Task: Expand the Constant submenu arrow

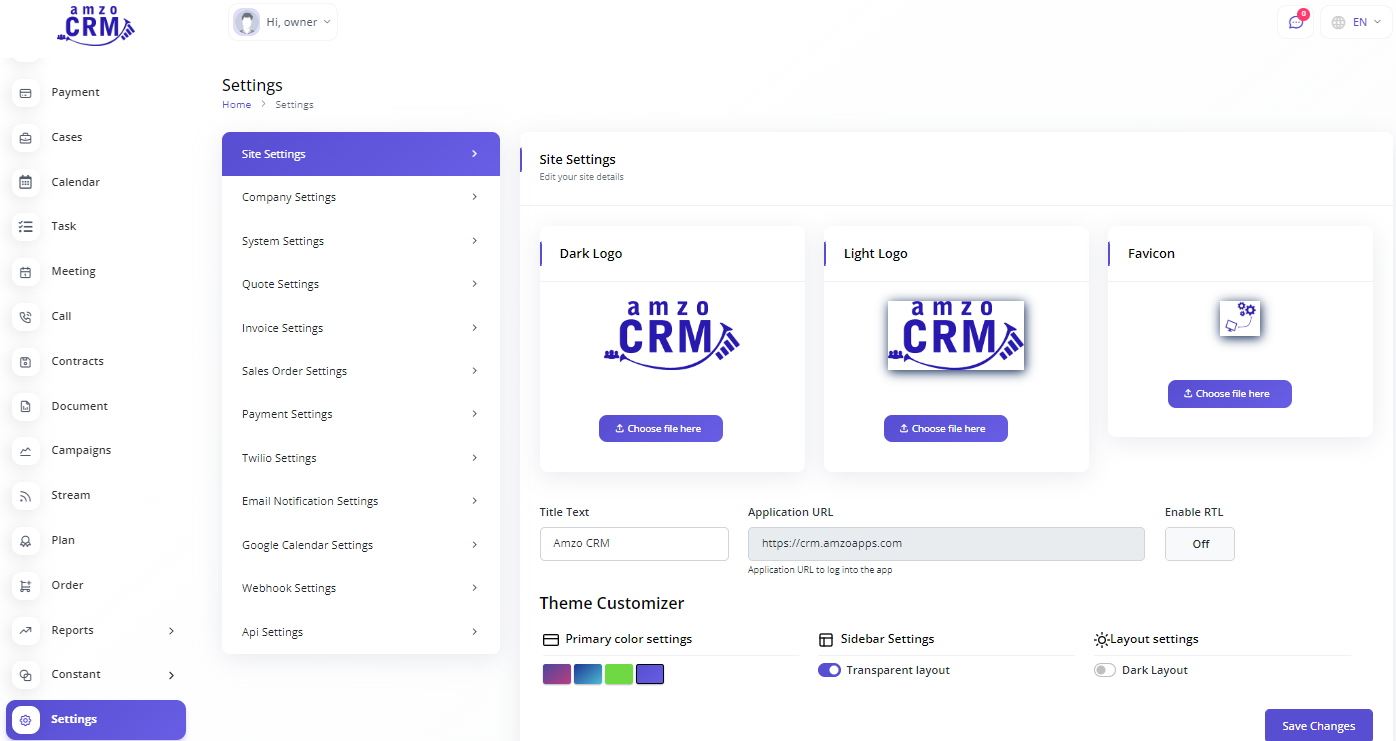Action: click(171, 675)
